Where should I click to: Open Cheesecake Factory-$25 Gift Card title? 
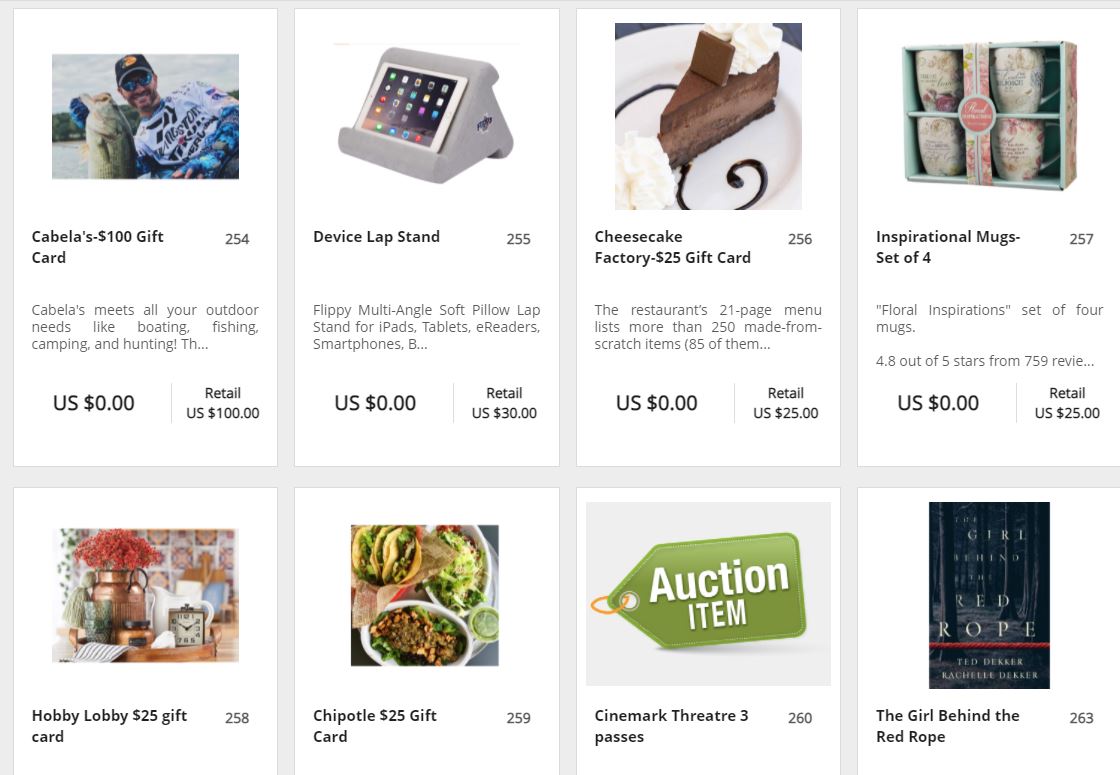672,247
